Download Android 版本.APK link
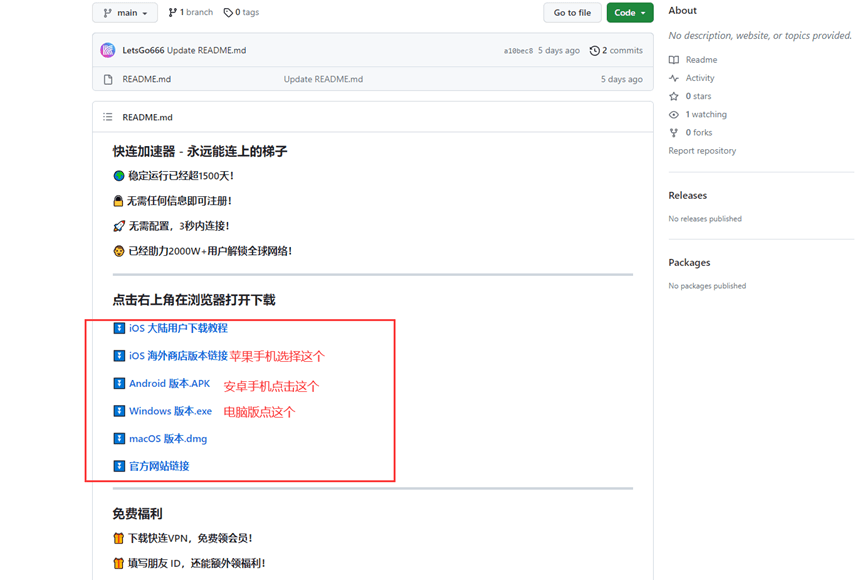 point(169,384)
